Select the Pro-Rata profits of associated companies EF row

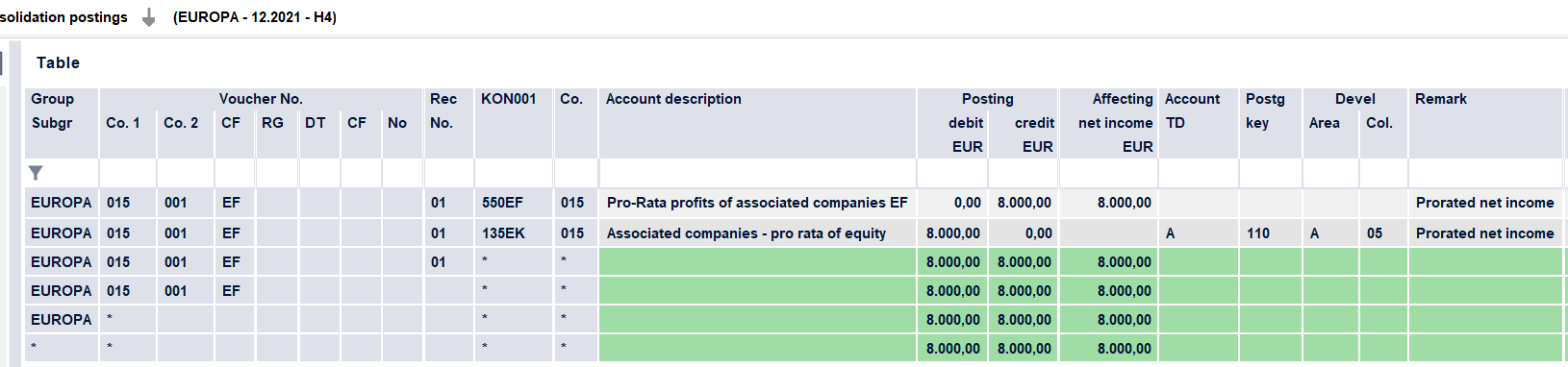tap(794, 203)
